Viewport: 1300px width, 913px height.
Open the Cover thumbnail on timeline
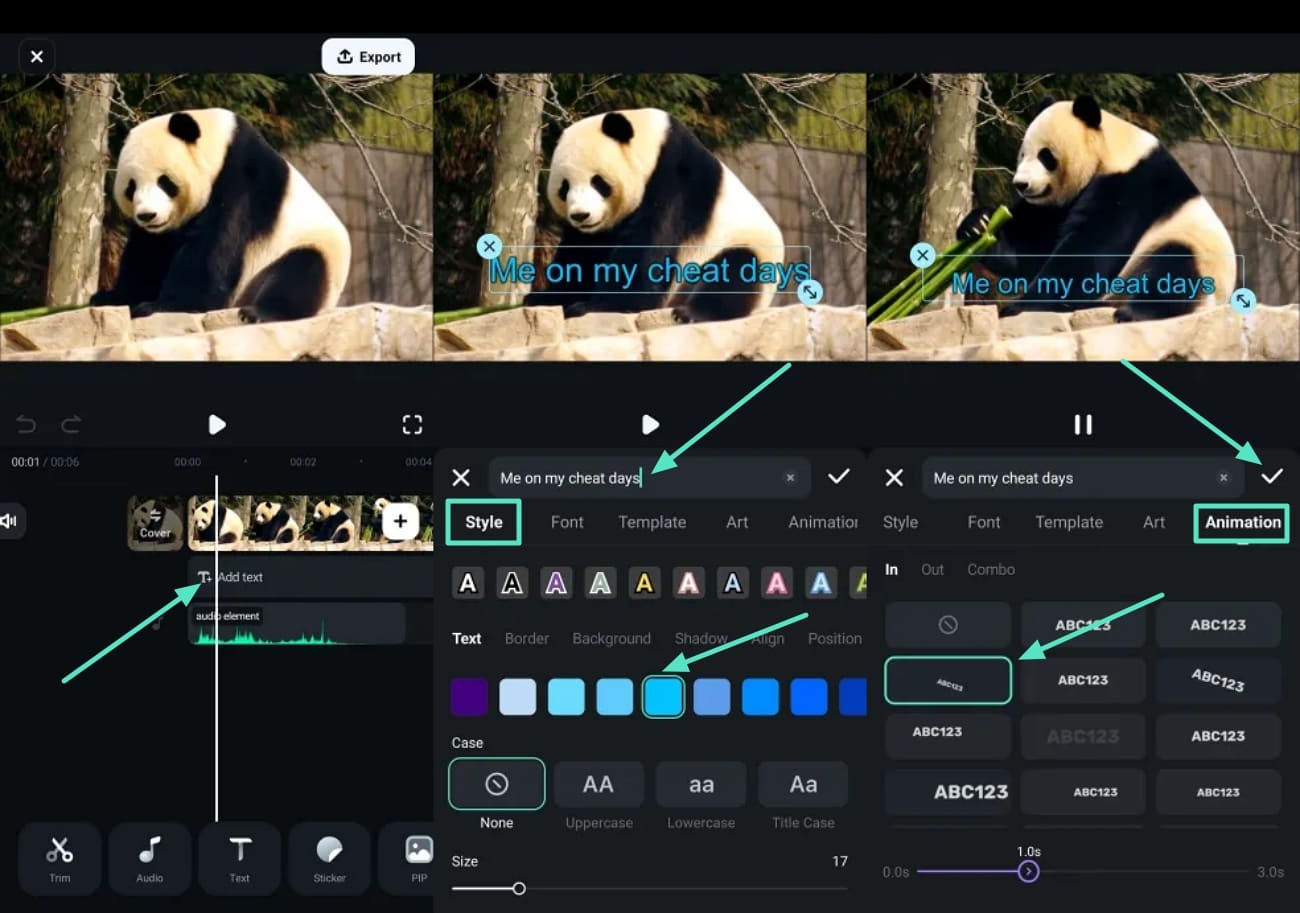point(155,523)
